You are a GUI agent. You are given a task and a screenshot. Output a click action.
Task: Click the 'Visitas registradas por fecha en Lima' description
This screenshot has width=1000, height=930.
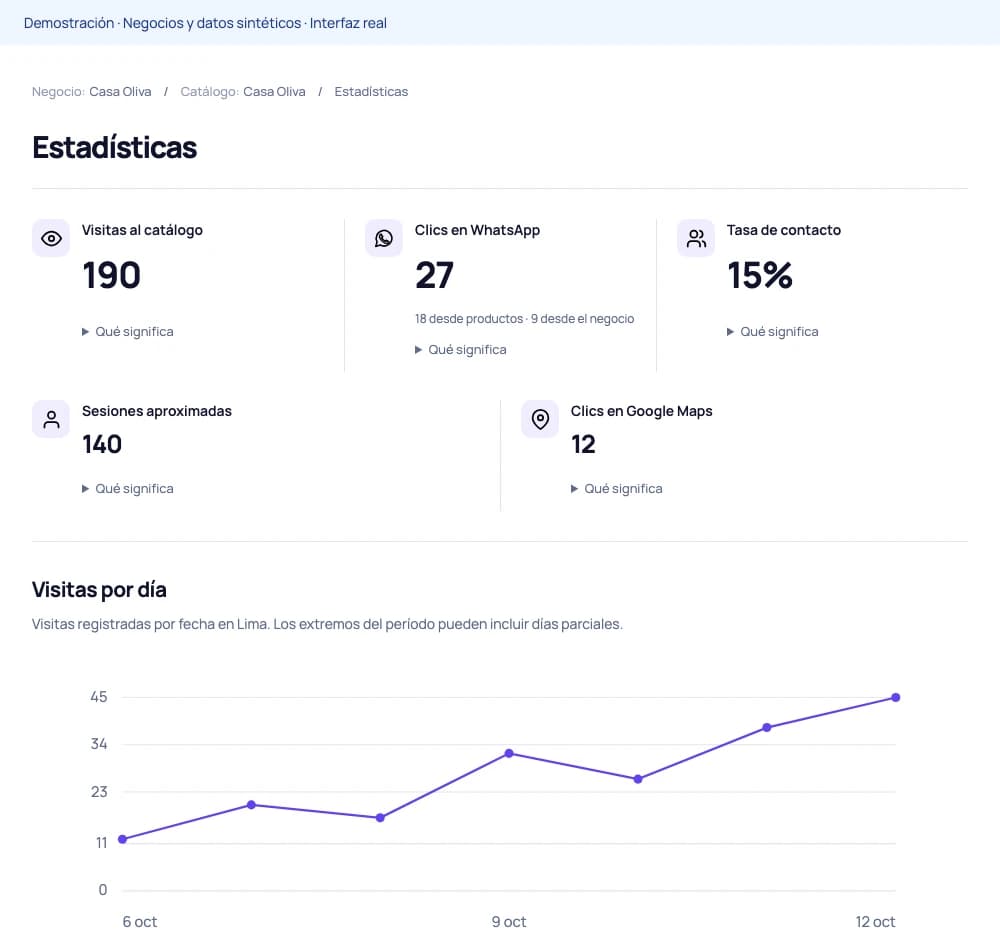(x=151, y=624)
